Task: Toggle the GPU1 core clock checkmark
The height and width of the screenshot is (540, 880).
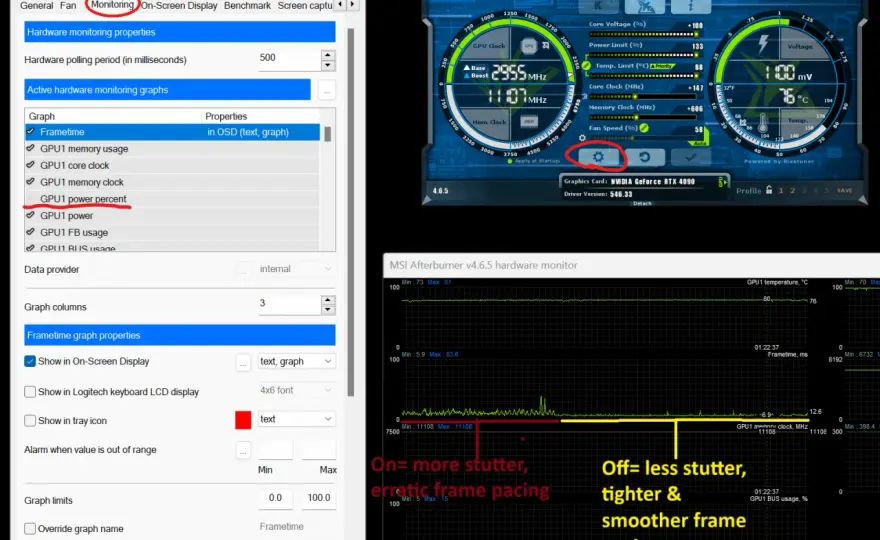Action: tap(30, 165)
